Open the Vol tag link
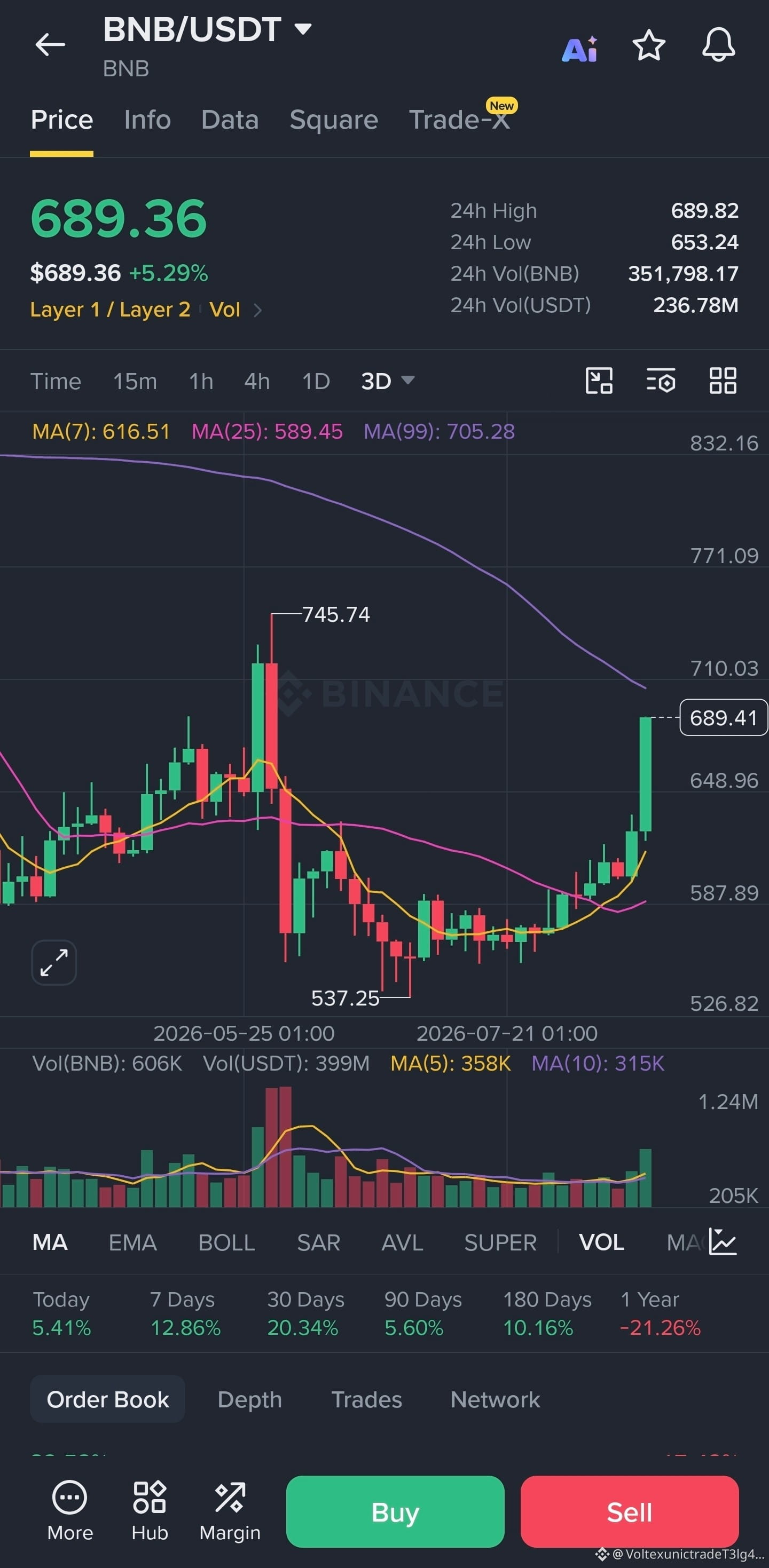This screenshot has width=769, height=1568. pyautogui.click(x=225, y=310)
